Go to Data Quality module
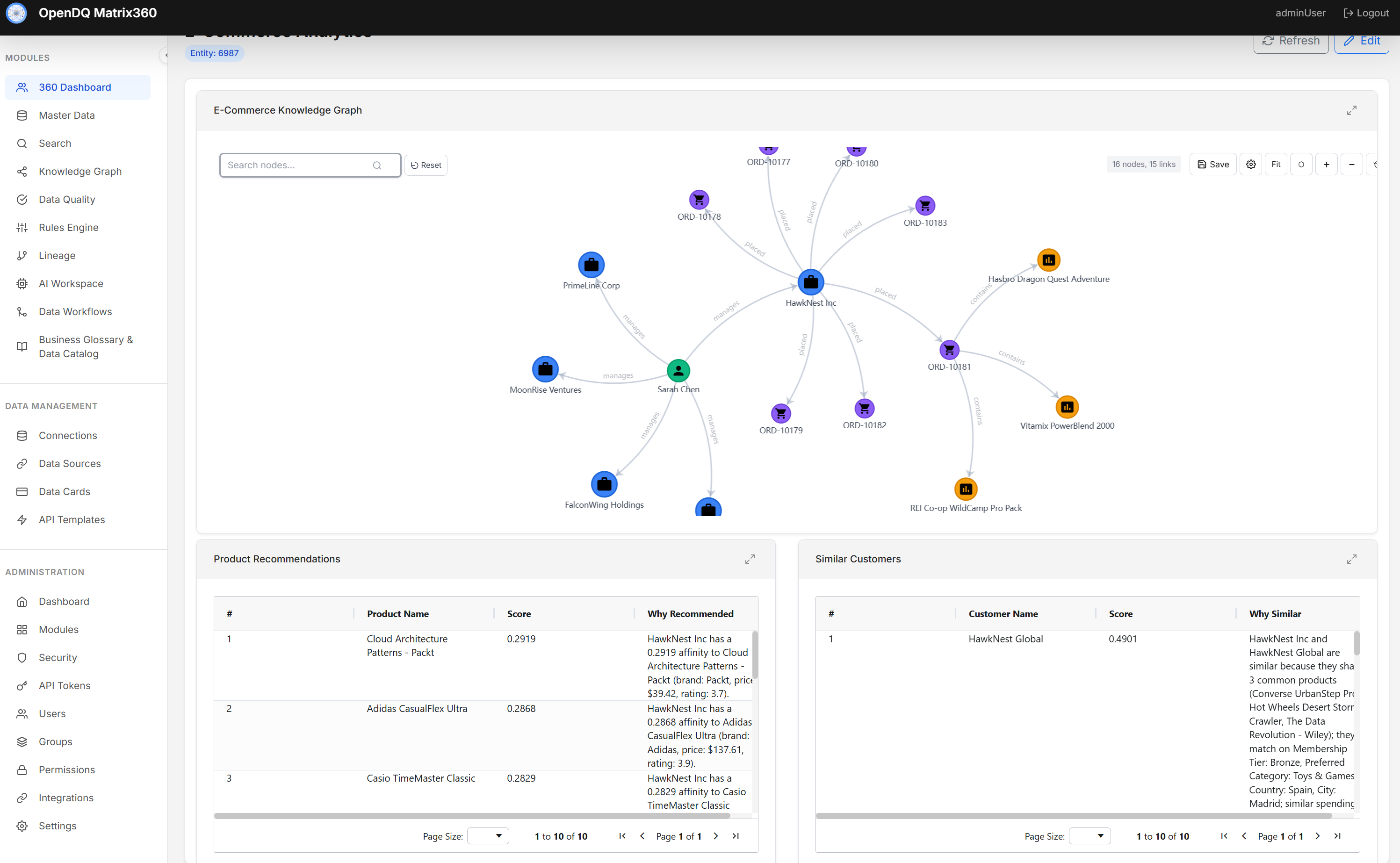 [x=67, y=199]
